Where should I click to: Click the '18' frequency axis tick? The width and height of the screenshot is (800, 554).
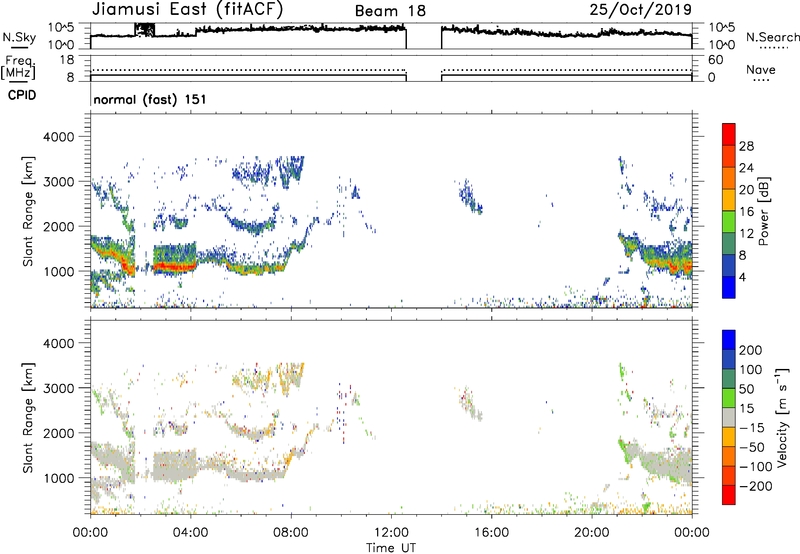point(67,60)
